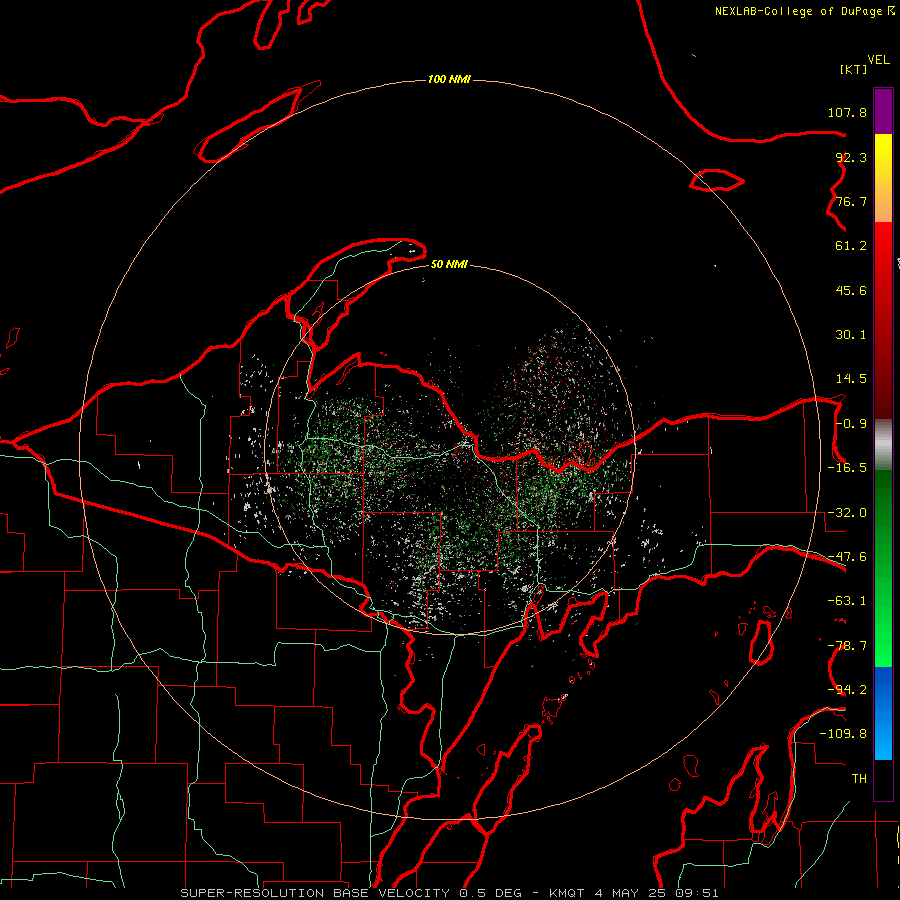This screenshot has height=900, width=900.
Task: Click the VEL legend title
Action: point(878,60)
